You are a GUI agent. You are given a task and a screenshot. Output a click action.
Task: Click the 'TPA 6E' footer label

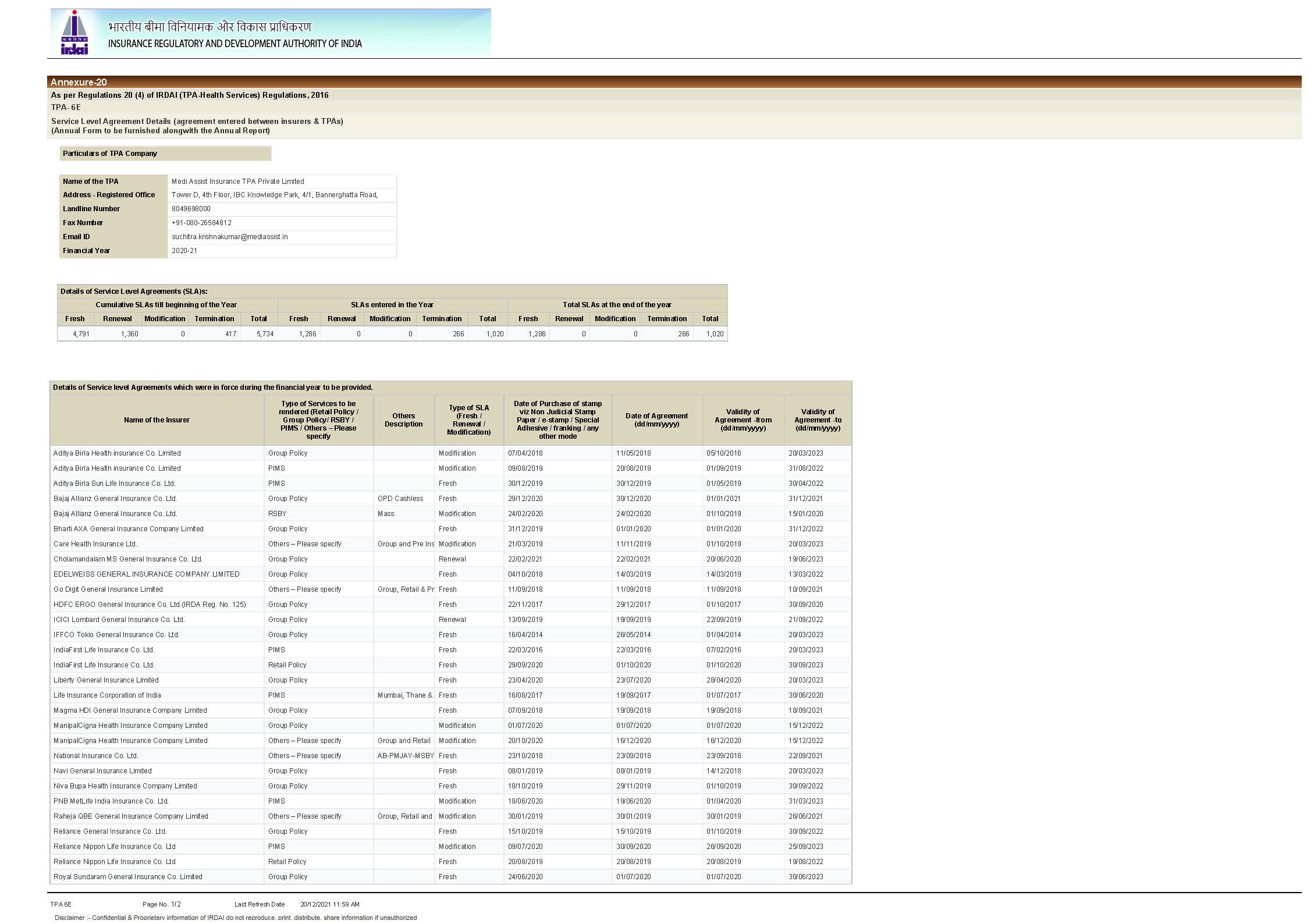[x=61, y=905]
